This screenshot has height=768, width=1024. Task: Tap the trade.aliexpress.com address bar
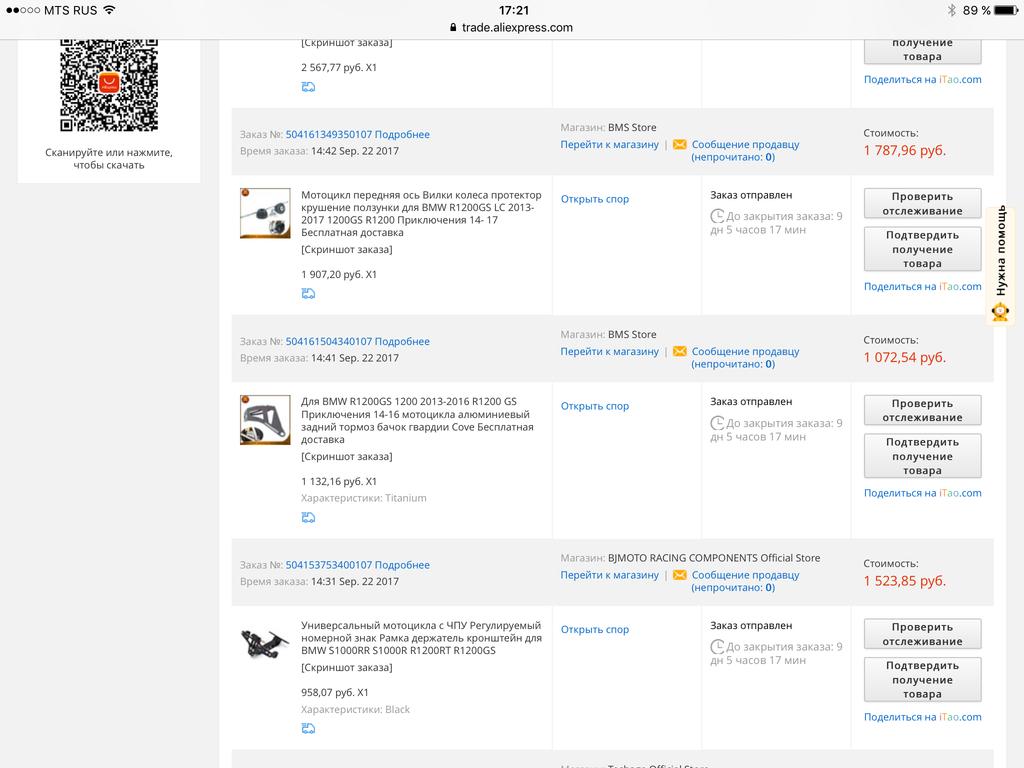tap(512, 28)
